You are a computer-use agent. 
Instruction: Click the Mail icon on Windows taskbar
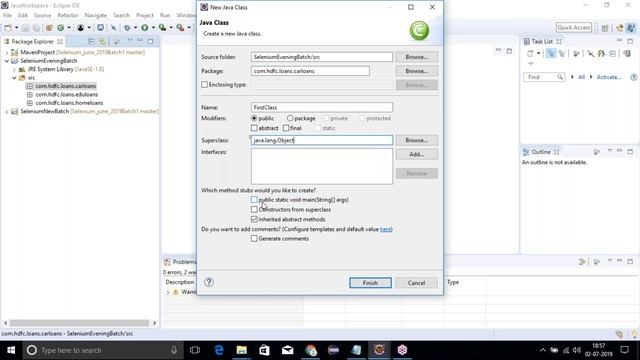point(287,350)
